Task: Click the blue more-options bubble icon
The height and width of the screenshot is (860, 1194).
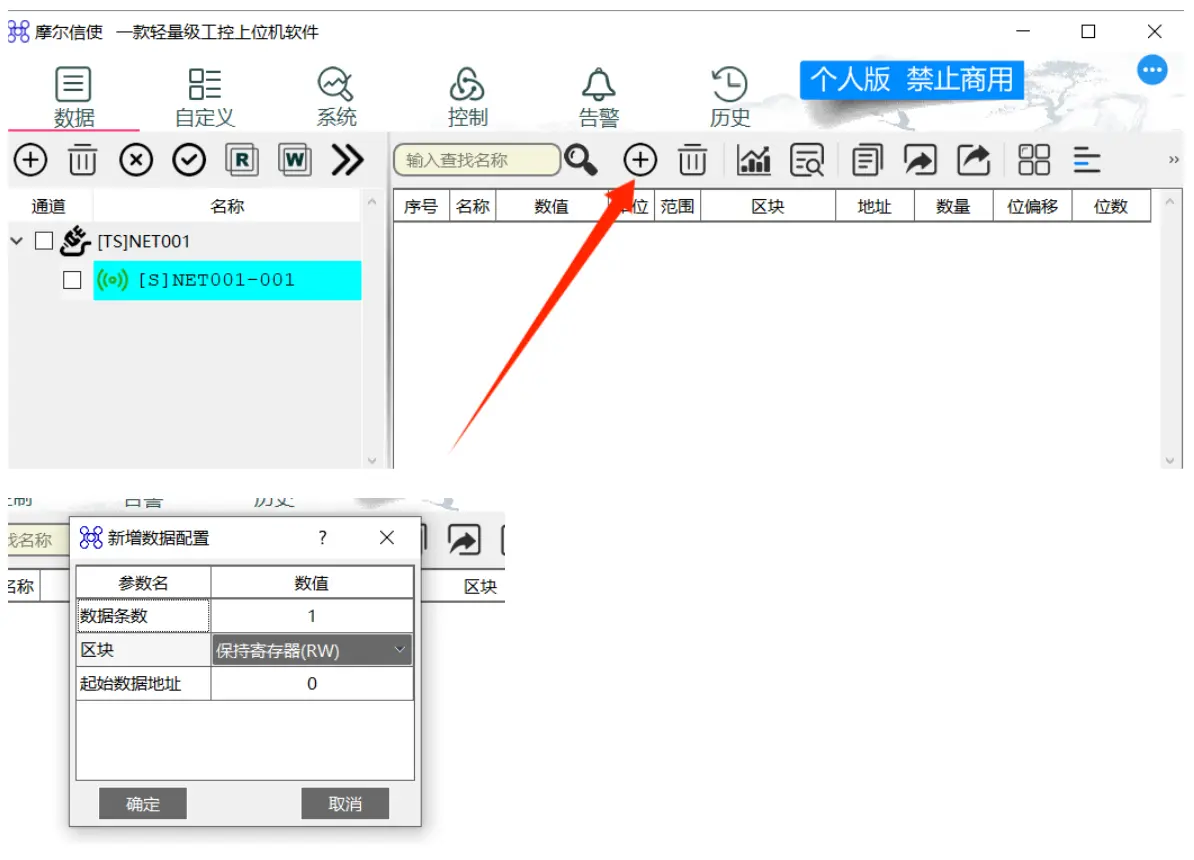Action: click(1152, 70)
